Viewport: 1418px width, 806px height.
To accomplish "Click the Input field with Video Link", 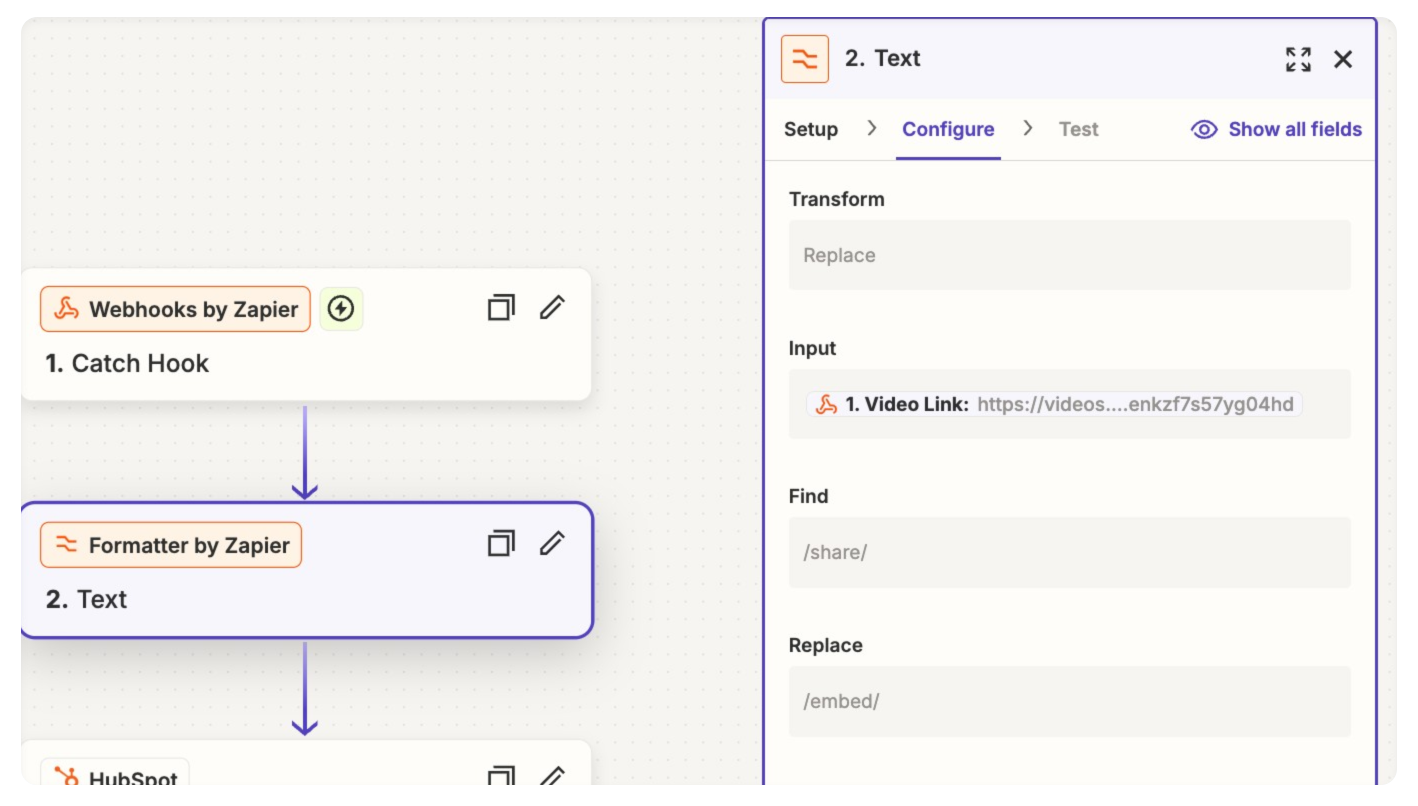I will click(x=1069, y=404).
